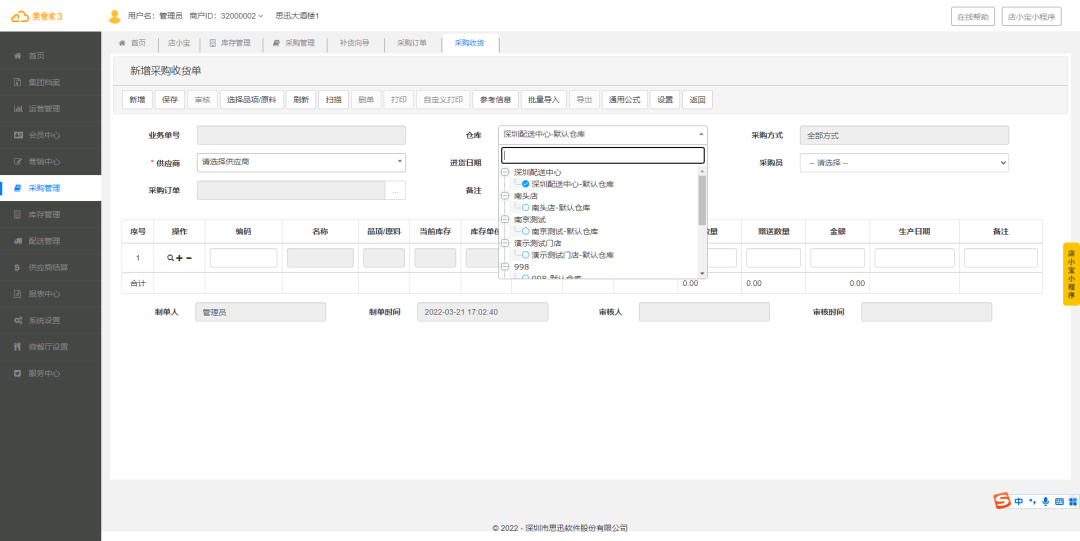
Task: Open 会员中心 in the sidebar
Action: [43, 135]
